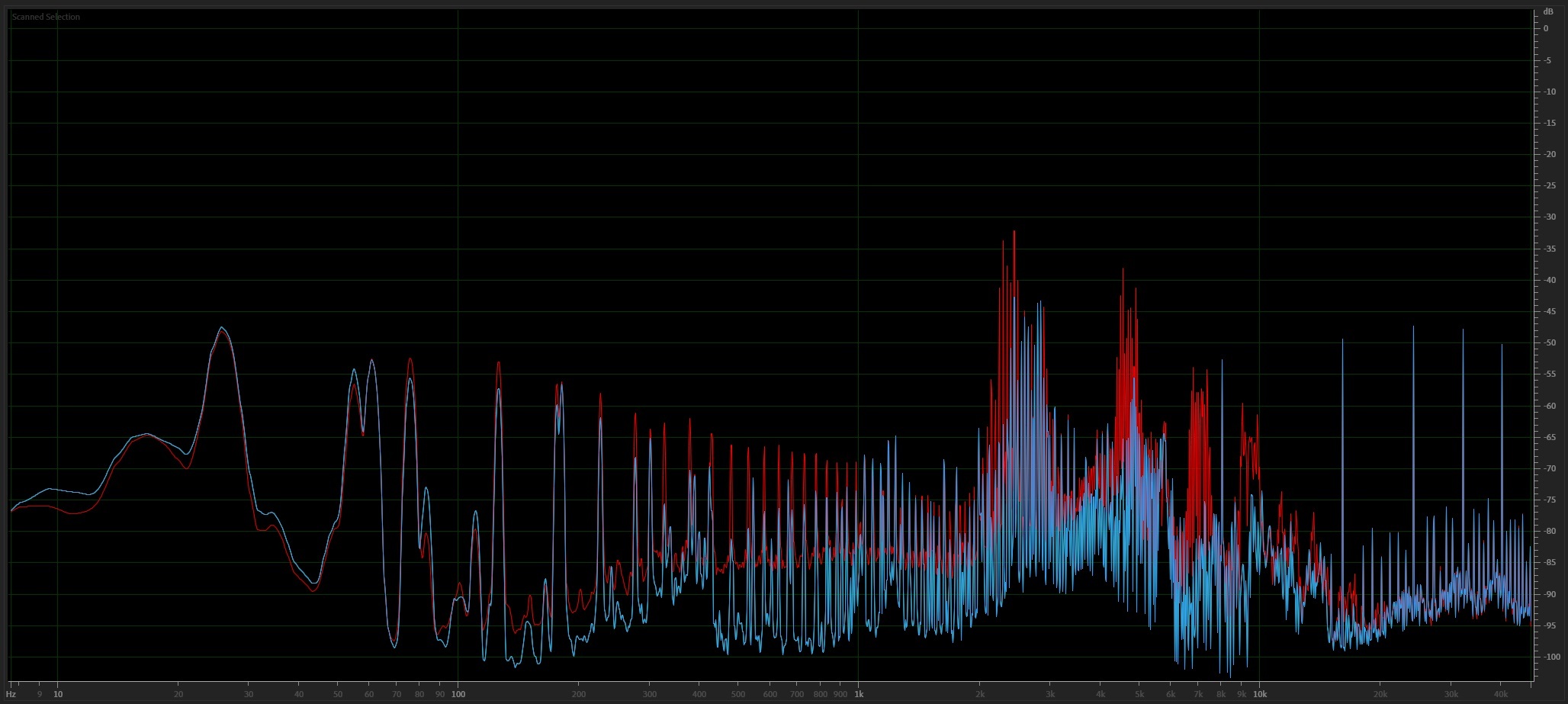Select the -40 dB scale mark
1568x704 pixels.
1550,280
